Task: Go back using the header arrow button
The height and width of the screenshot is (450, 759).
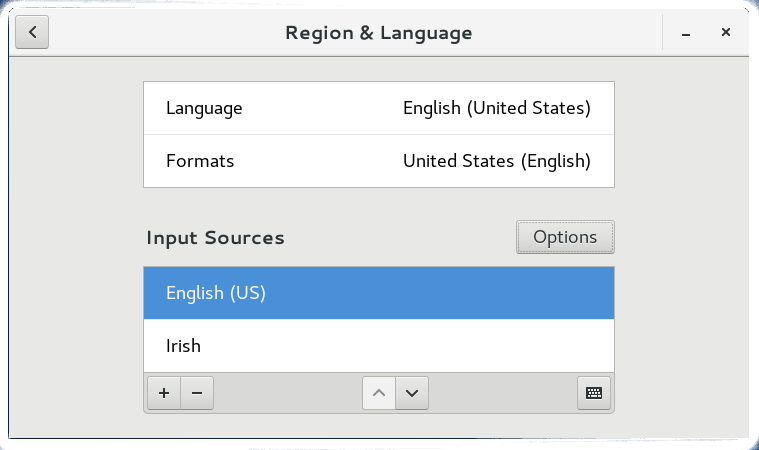Action: pos(33,32)
